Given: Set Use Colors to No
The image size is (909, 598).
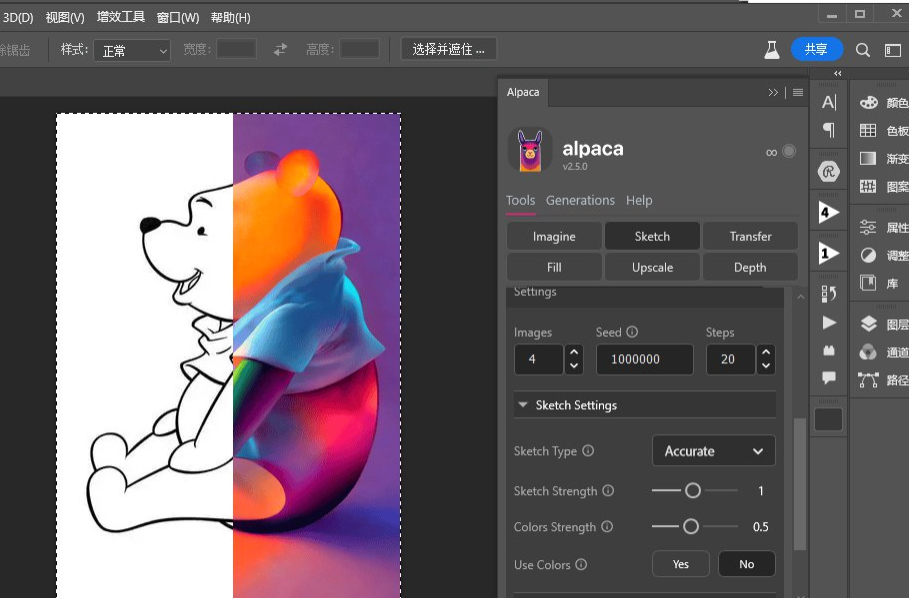Looking at the screenshot, I should 746,564.
